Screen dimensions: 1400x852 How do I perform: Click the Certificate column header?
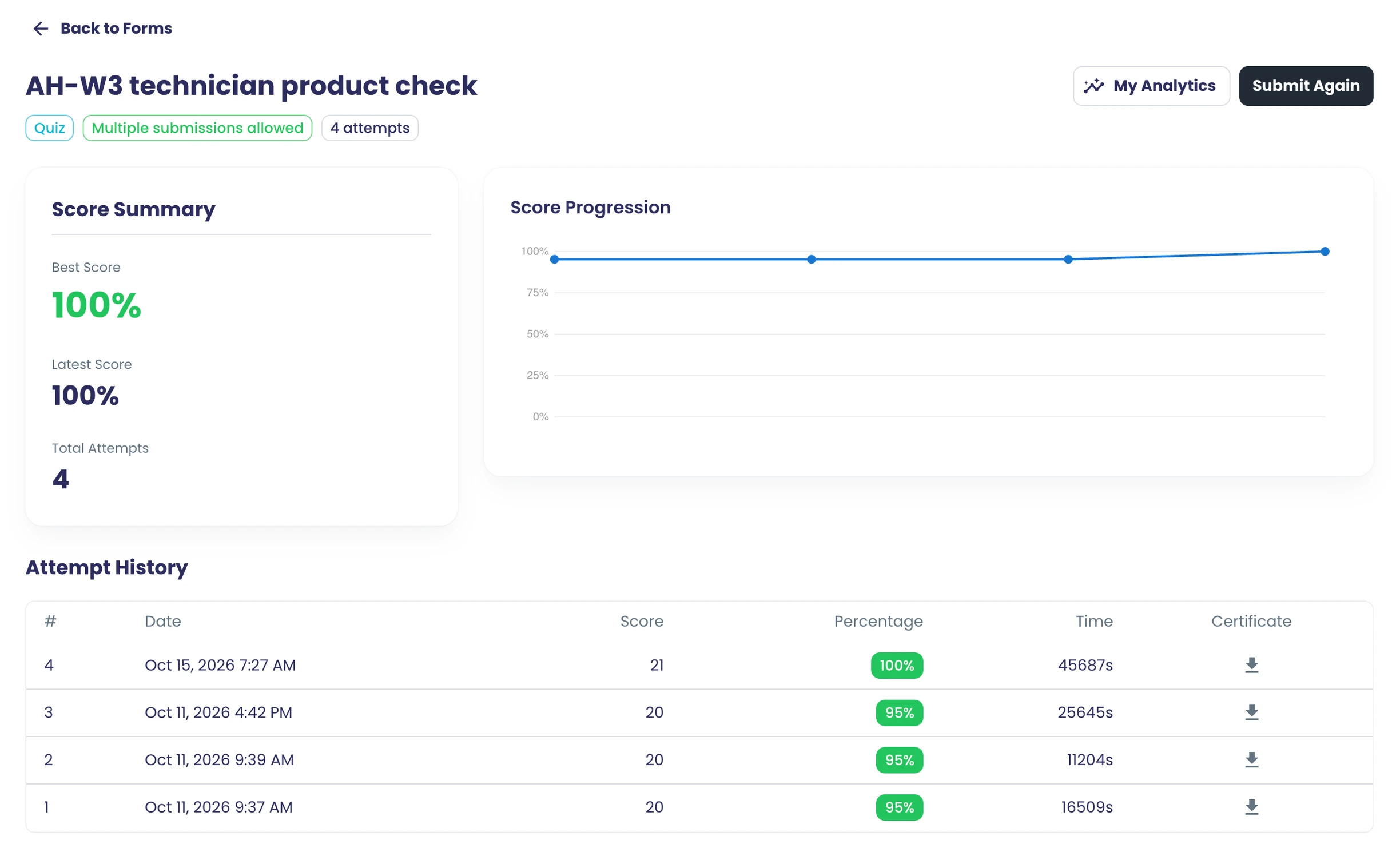pos(1251,621)
